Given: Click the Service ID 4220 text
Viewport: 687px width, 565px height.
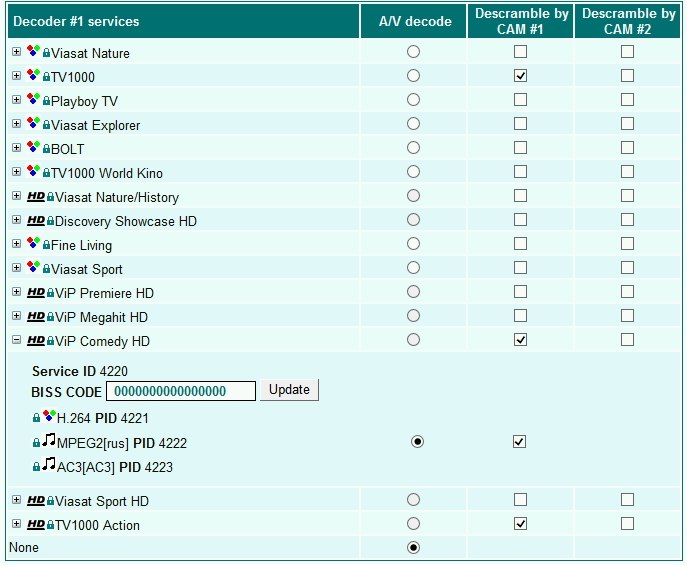Looking at the screenshot, I should [x=80, y=371].
